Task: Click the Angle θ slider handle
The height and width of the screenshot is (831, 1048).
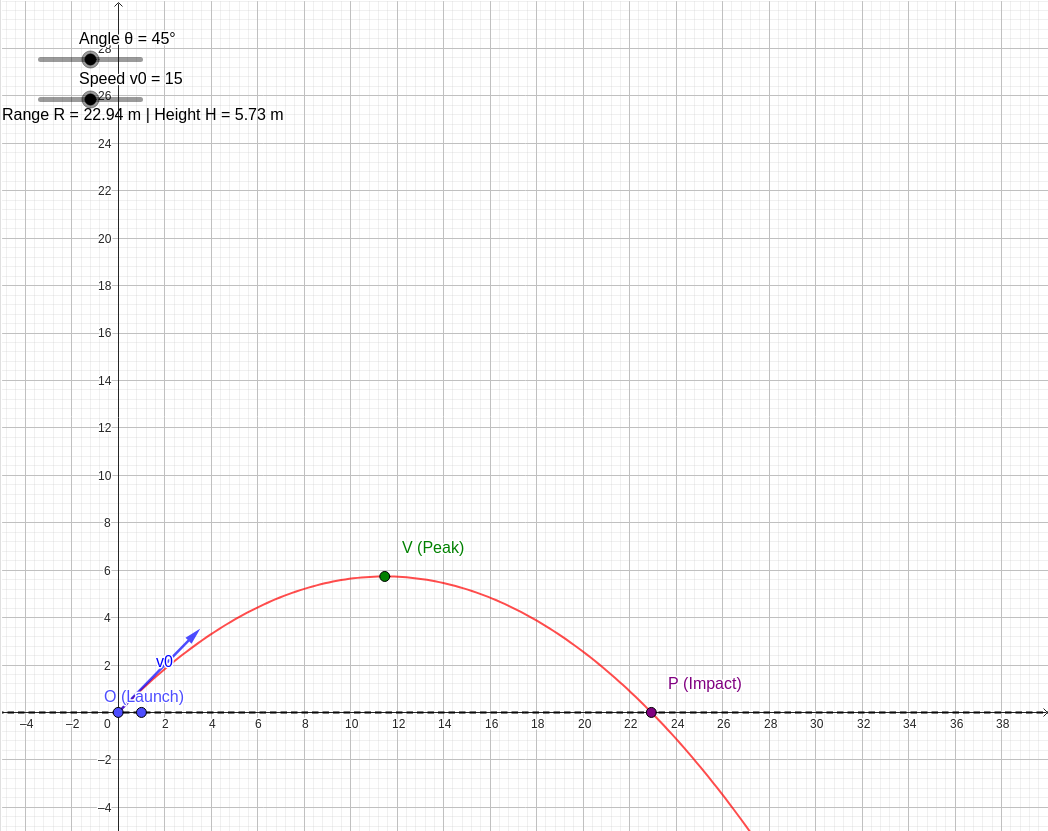Action: [90, 60]
